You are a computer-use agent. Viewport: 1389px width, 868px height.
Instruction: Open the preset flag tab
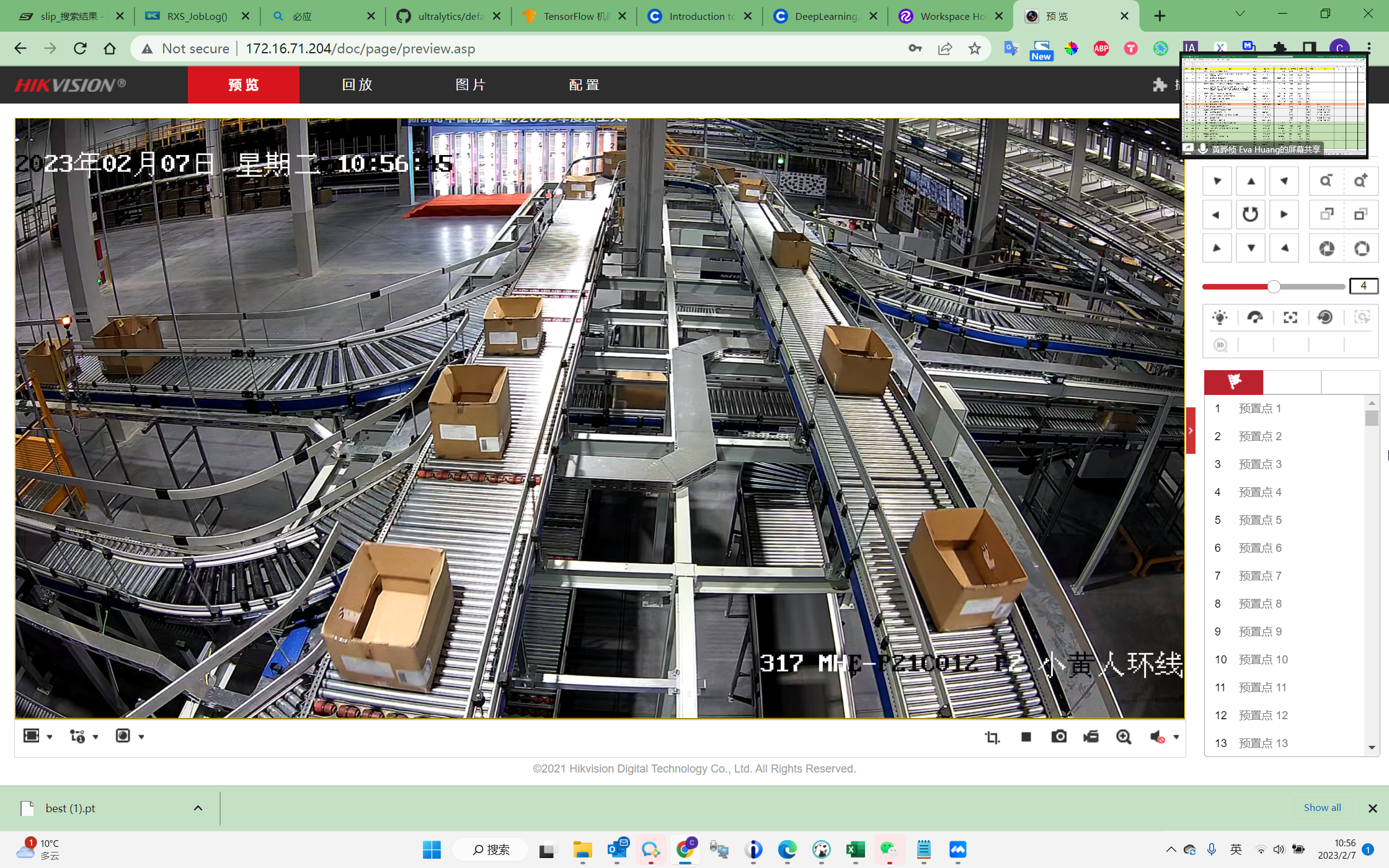tap(1233, 382)
